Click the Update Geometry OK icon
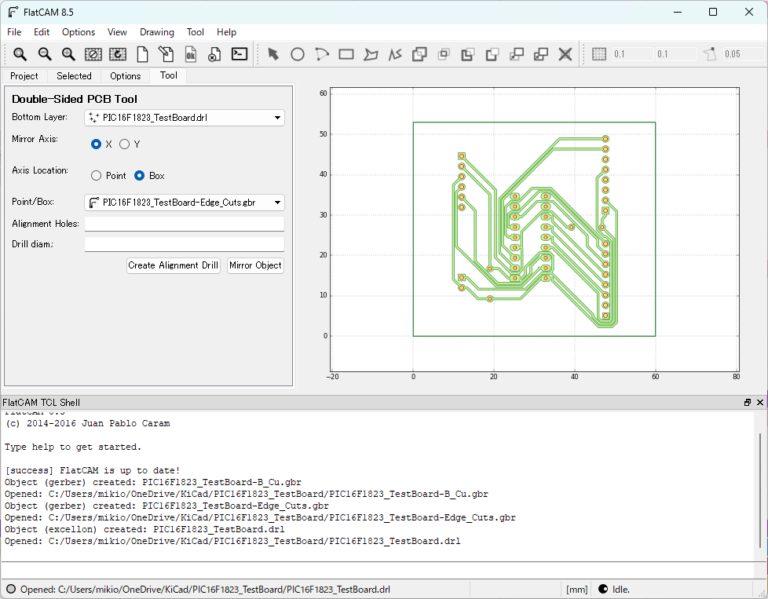 pyautogui.click(x=191, y=54)
